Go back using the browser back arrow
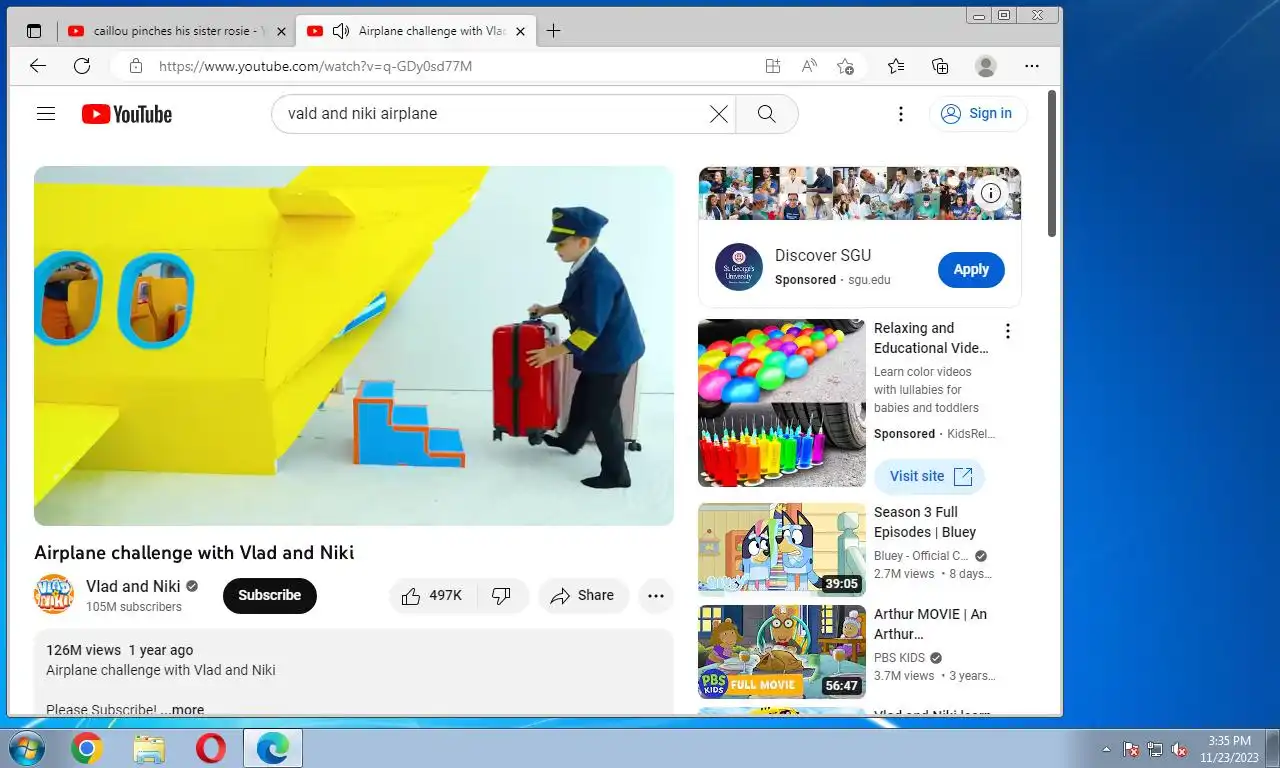The width and height of the screenshot is (1280, 768). coord(38,66)
